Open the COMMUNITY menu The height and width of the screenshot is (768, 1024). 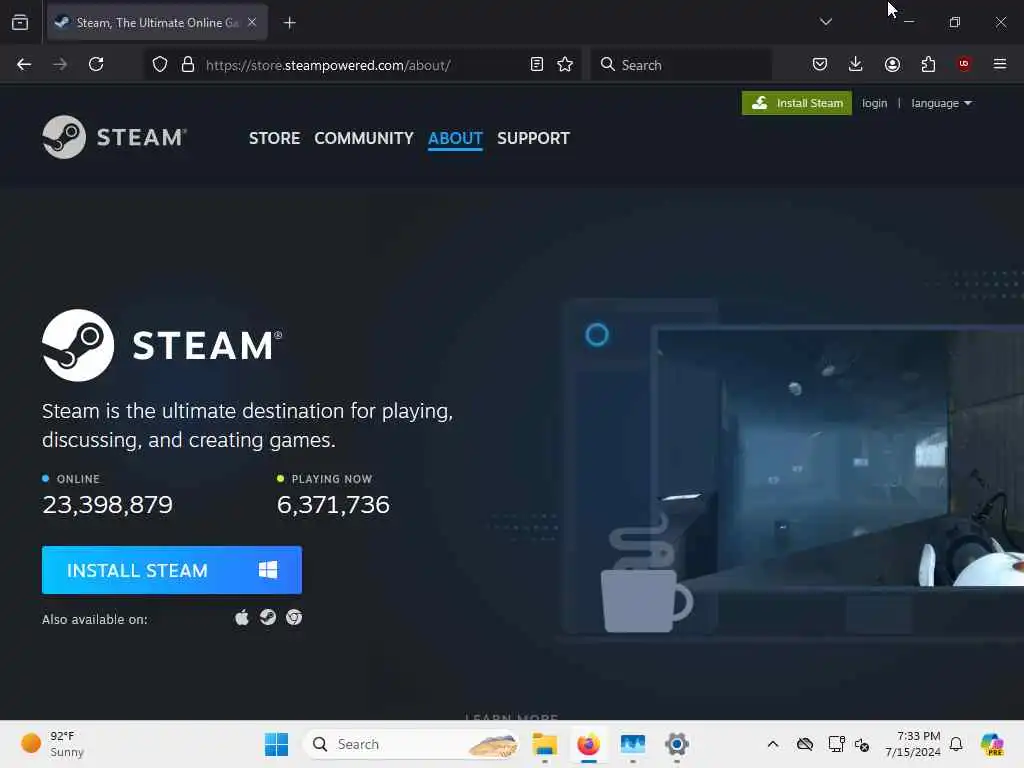pos(364,138)
